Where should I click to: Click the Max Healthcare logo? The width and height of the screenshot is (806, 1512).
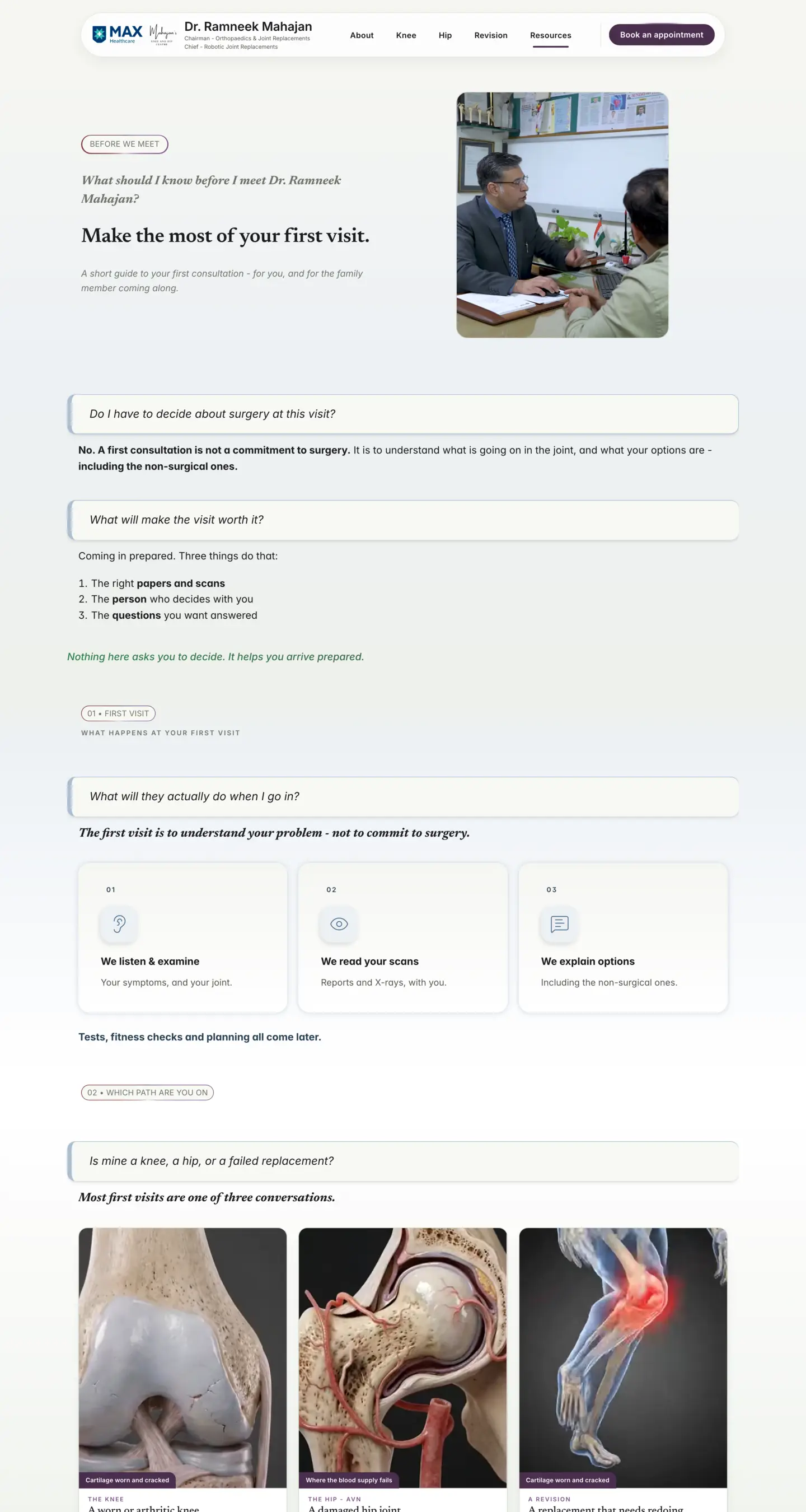pyautogui.click(x=118, y=35)
